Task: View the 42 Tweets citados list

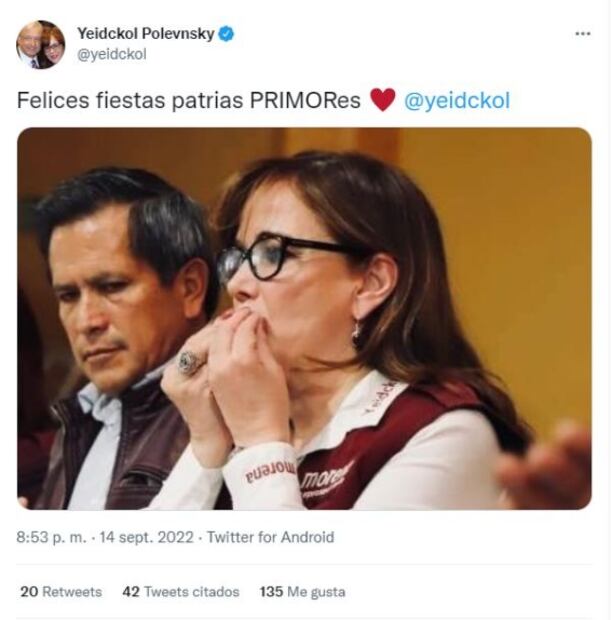Action: pos(181,592)
